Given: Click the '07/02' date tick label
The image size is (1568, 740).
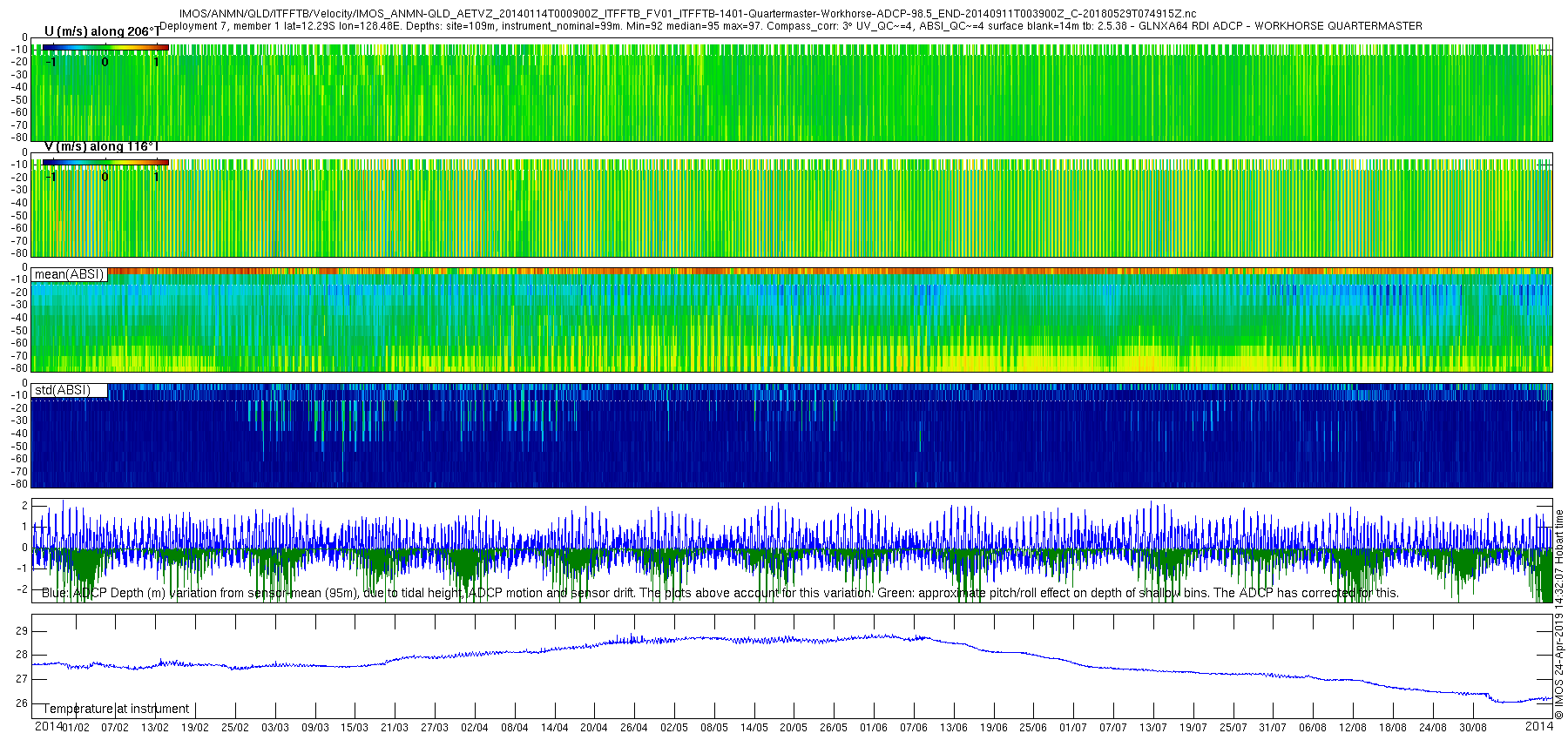Looking at the screenshot, I should pos(115,728).
